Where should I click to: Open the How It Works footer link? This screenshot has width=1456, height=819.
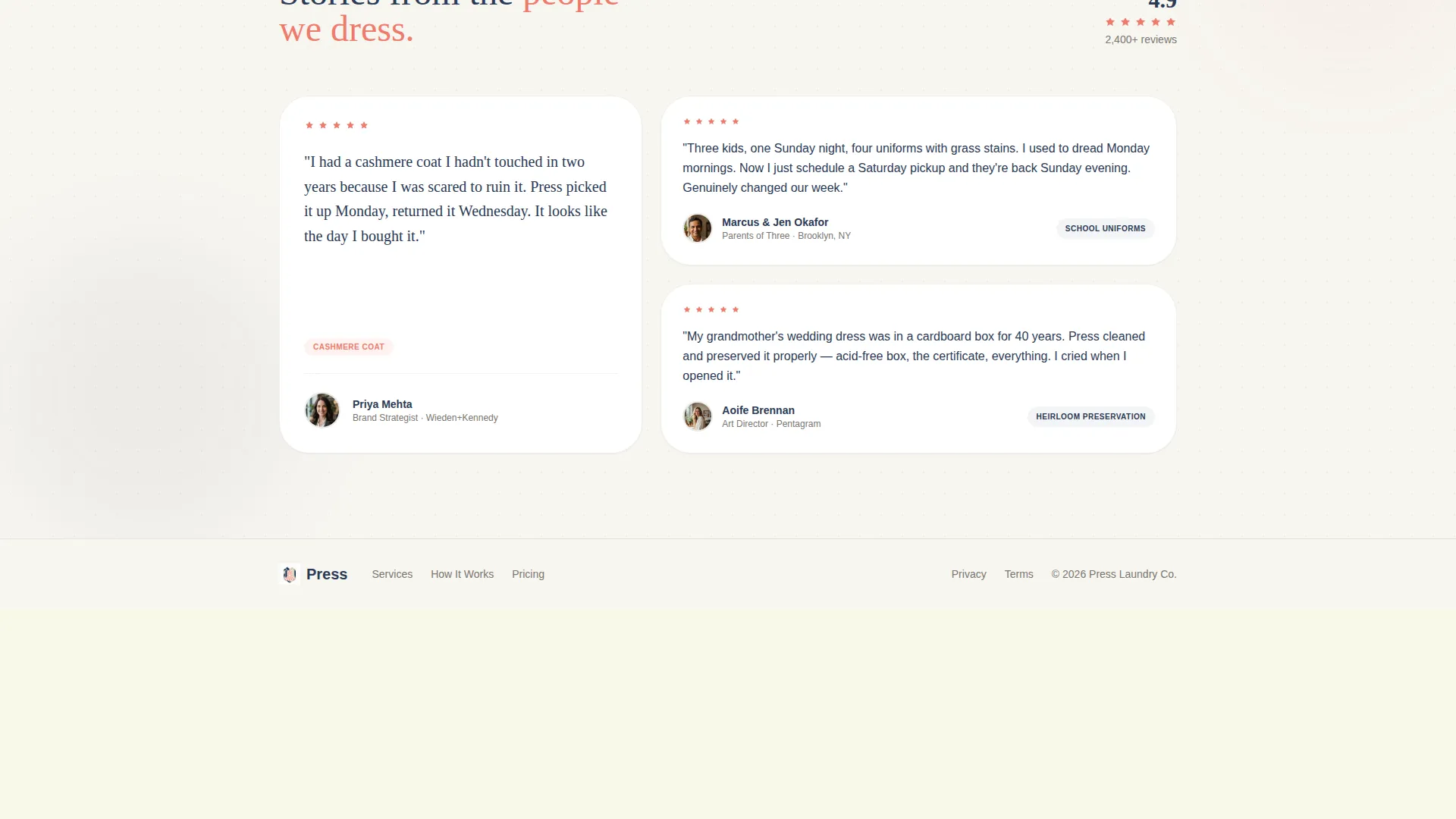click(462, 575)
